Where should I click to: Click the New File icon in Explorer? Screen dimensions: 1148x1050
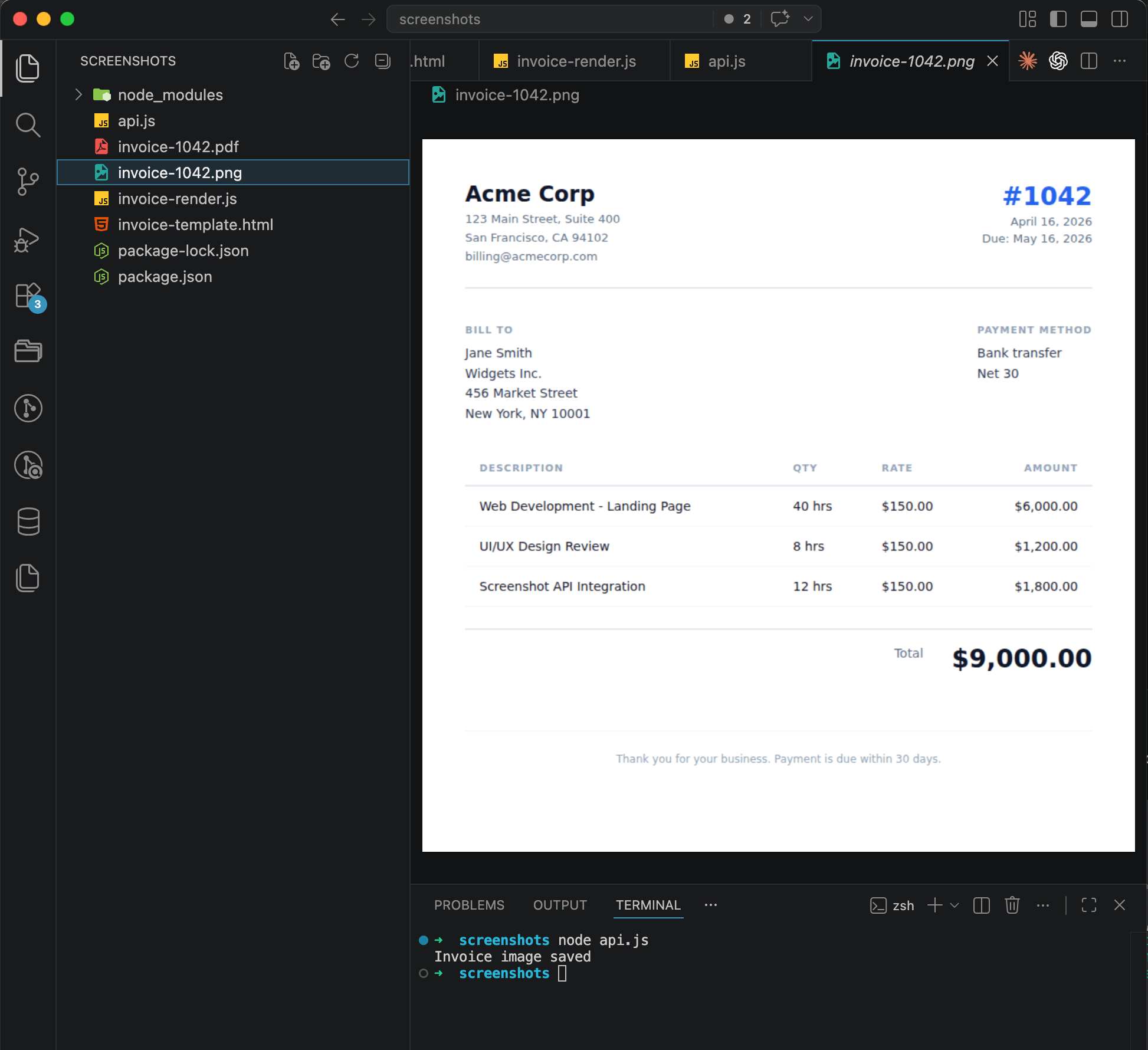point(291,61)
